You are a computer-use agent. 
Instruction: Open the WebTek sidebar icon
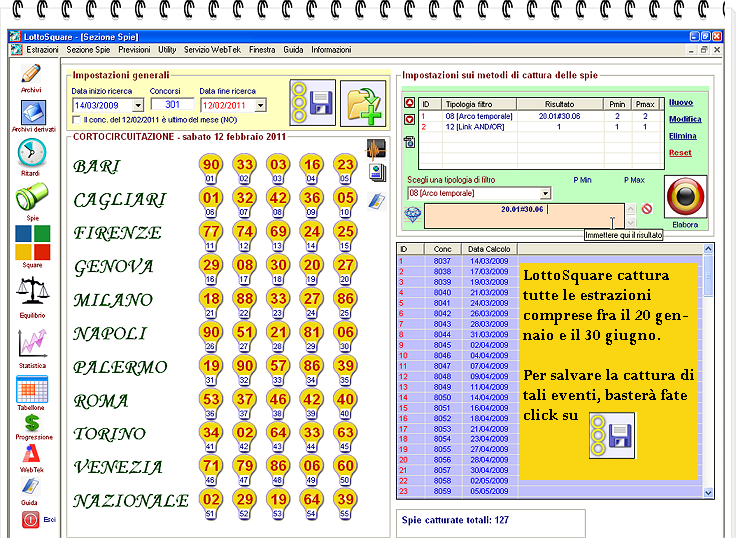(31, 454)
